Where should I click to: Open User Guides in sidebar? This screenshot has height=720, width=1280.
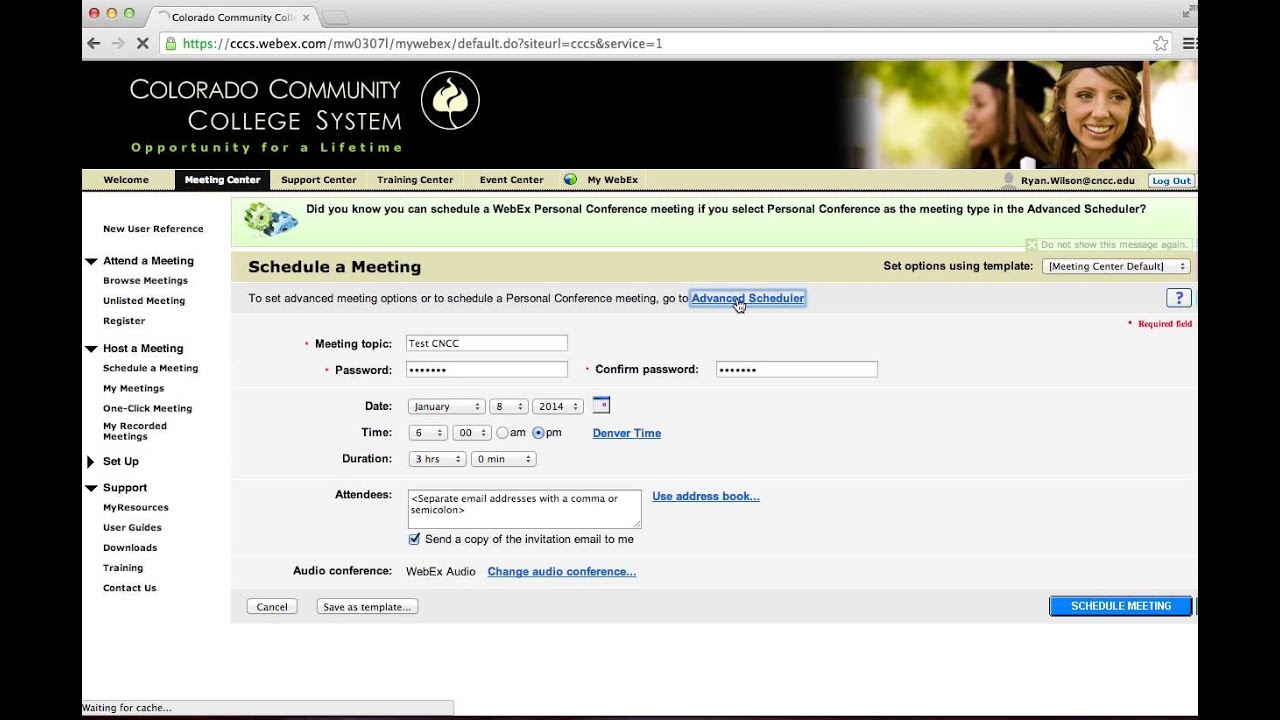point(132,528)
